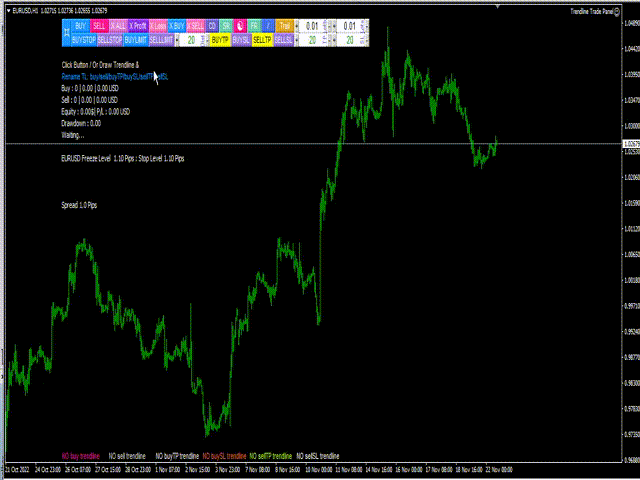Image resolution: width=640 pixels, height=480 pixels.
Task: Click the X Profit button
Action: coord(138,26)
